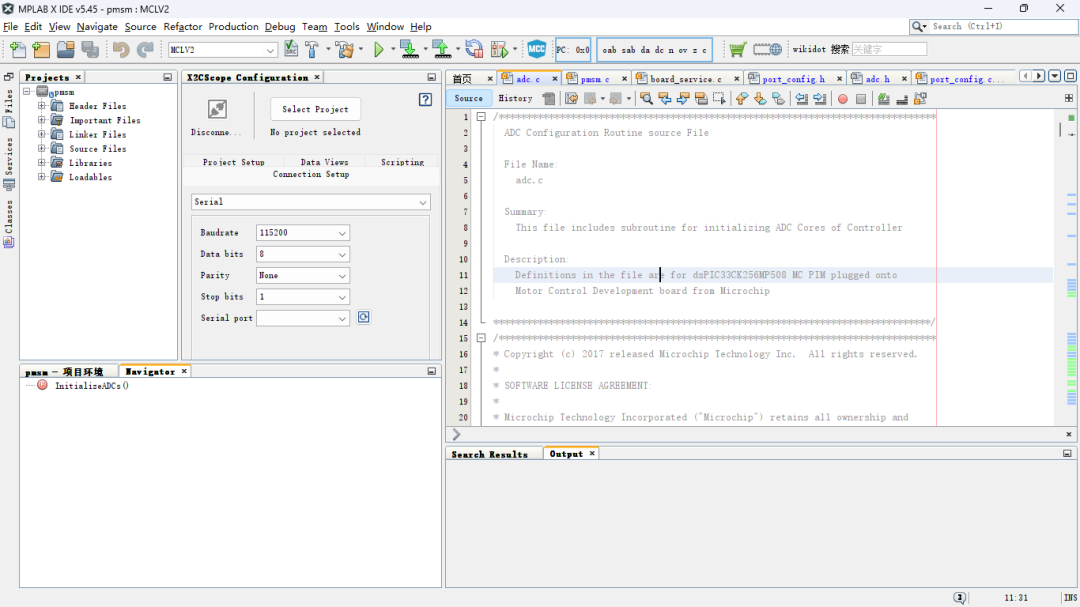Open MPLAB Code Configurator MCC icon
This screenshot has height=607, width=1080.
537,50
